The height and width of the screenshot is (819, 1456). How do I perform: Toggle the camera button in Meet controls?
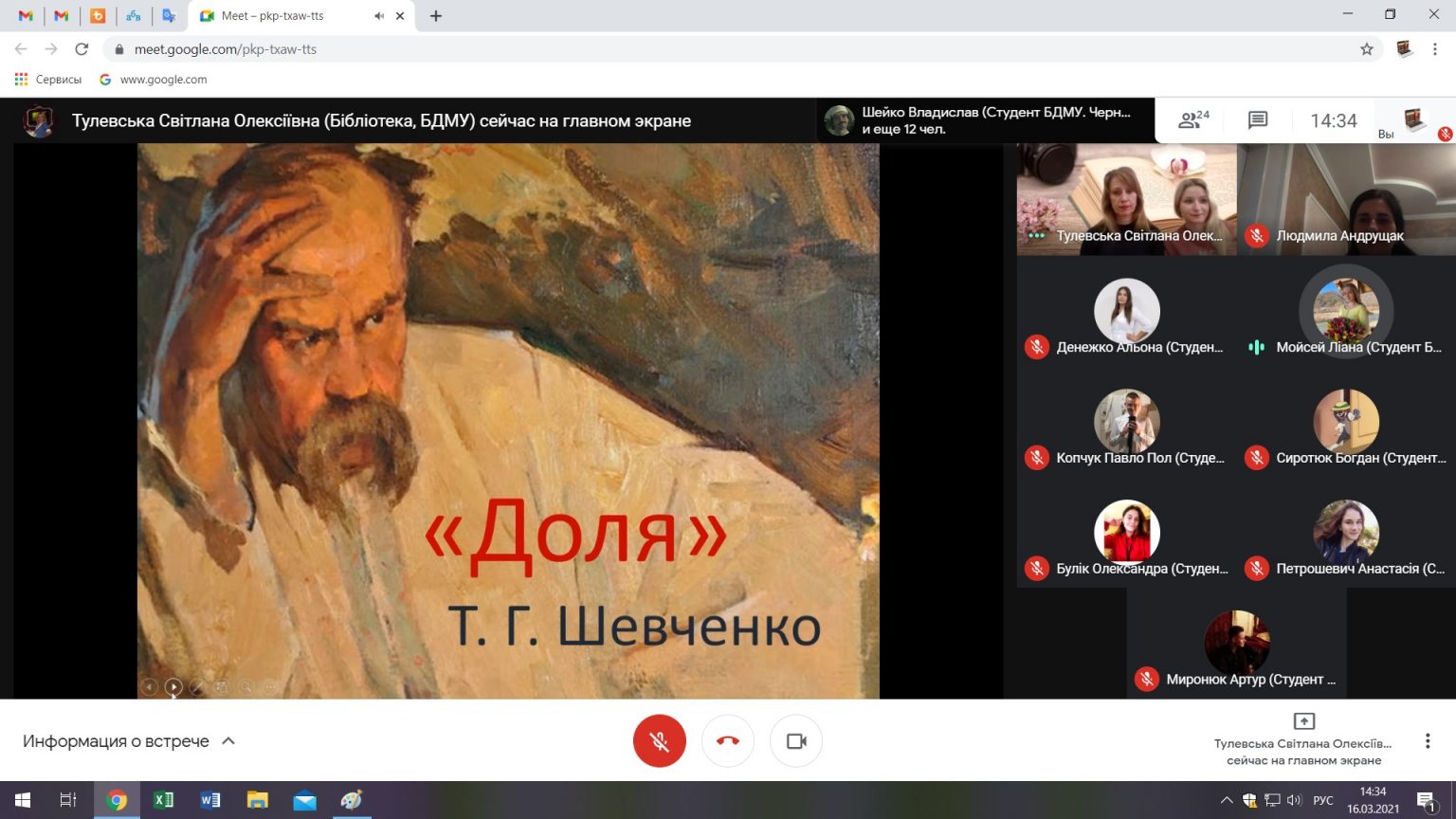tap(796, 741)
